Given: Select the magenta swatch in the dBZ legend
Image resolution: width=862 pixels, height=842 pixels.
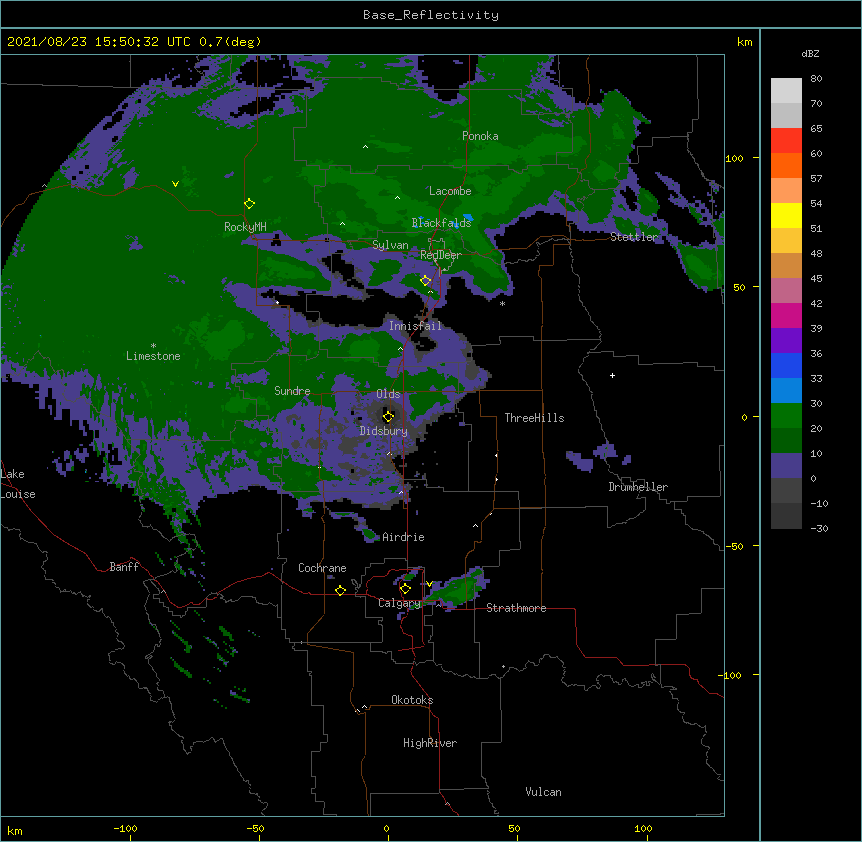Looking at the screenshot, I should pos(786,315).
